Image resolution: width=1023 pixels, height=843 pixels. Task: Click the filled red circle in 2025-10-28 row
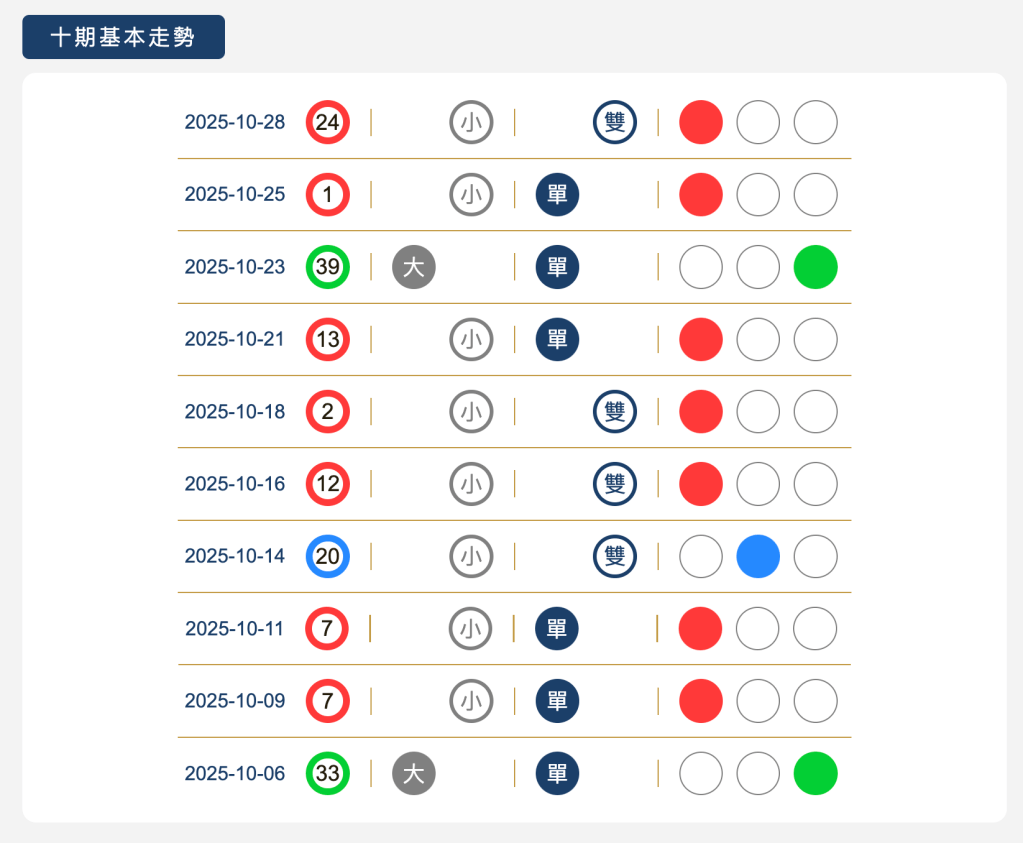pyautogui.click(x=701, y=122)
